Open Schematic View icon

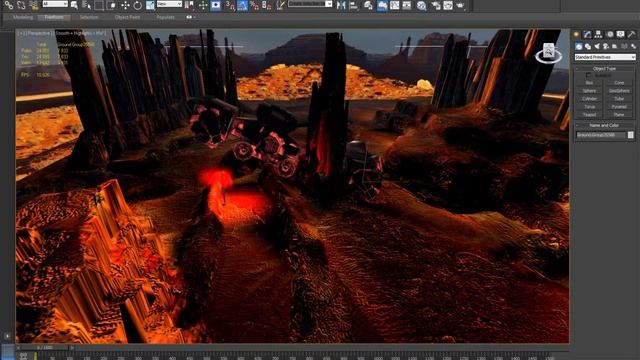pos(407,5)
